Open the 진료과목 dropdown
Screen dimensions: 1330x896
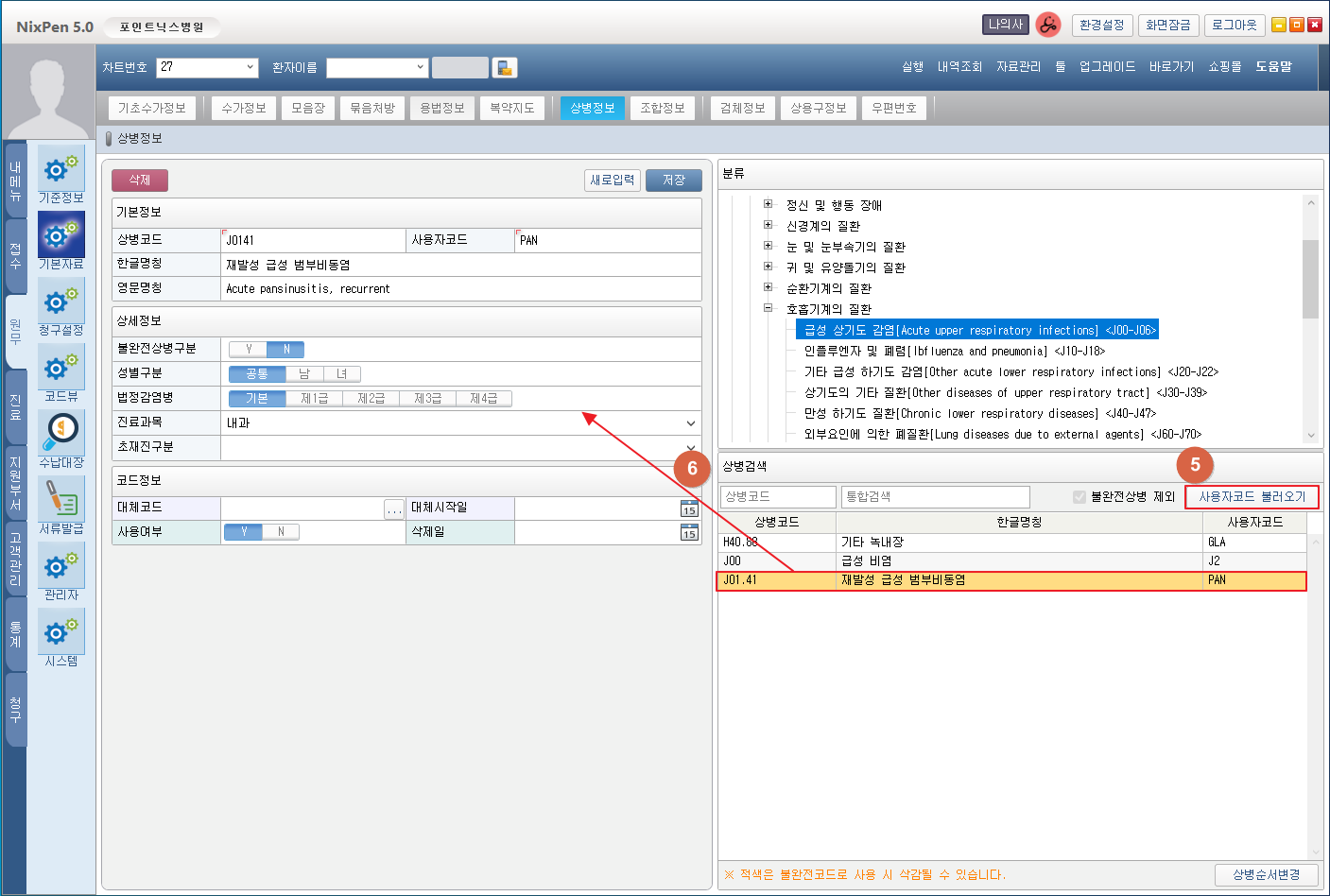tap(690, 423)
